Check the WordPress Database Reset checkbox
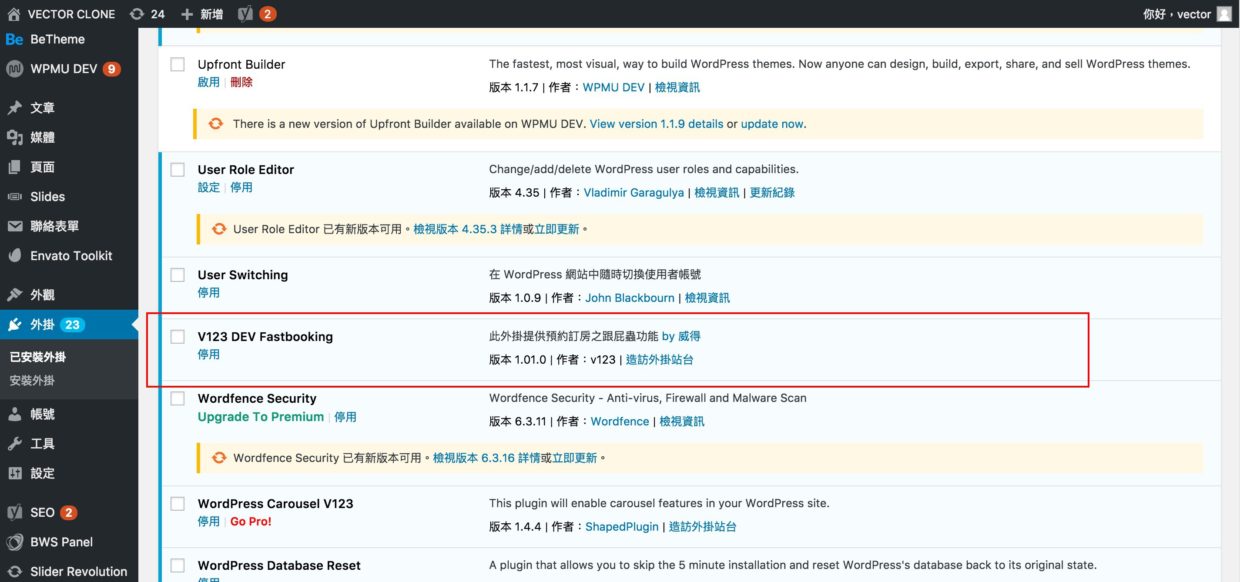The image size is (1240, 582). [x=177, y=565]
